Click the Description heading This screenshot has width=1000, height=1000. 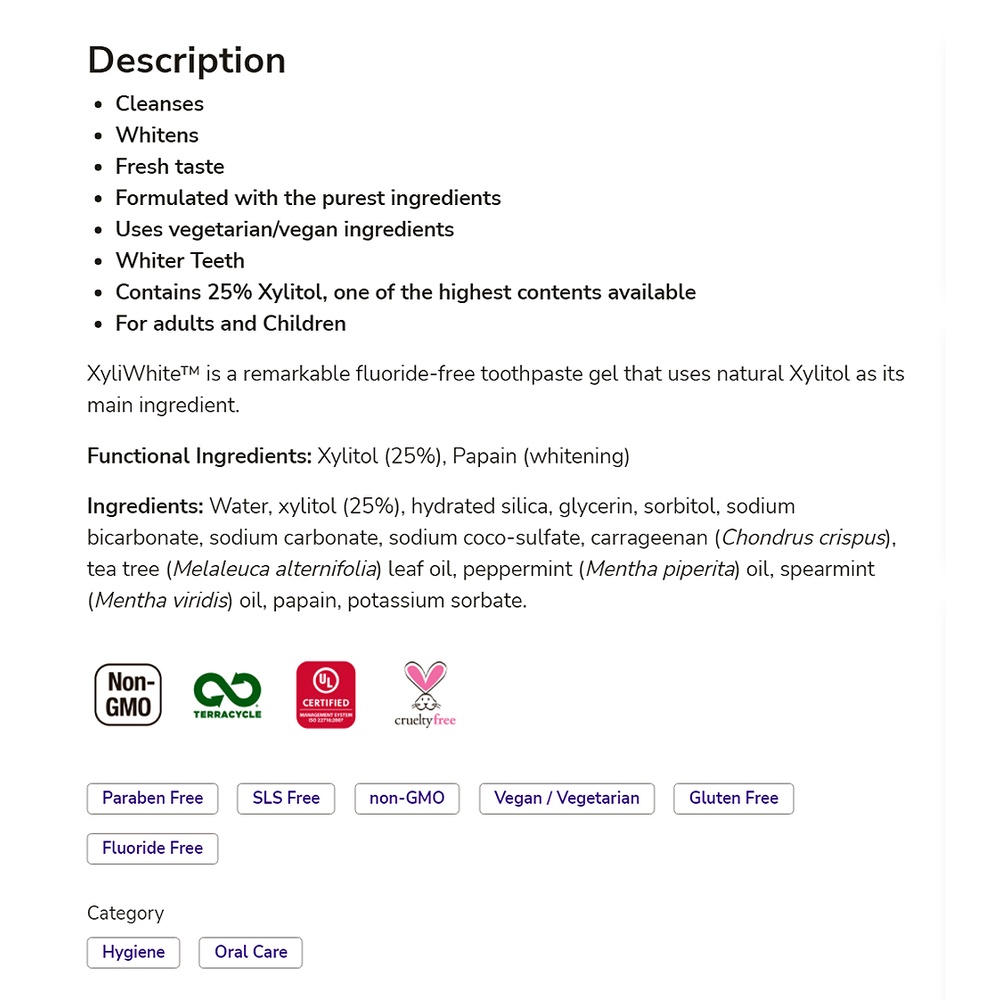[x=187, y=60]
